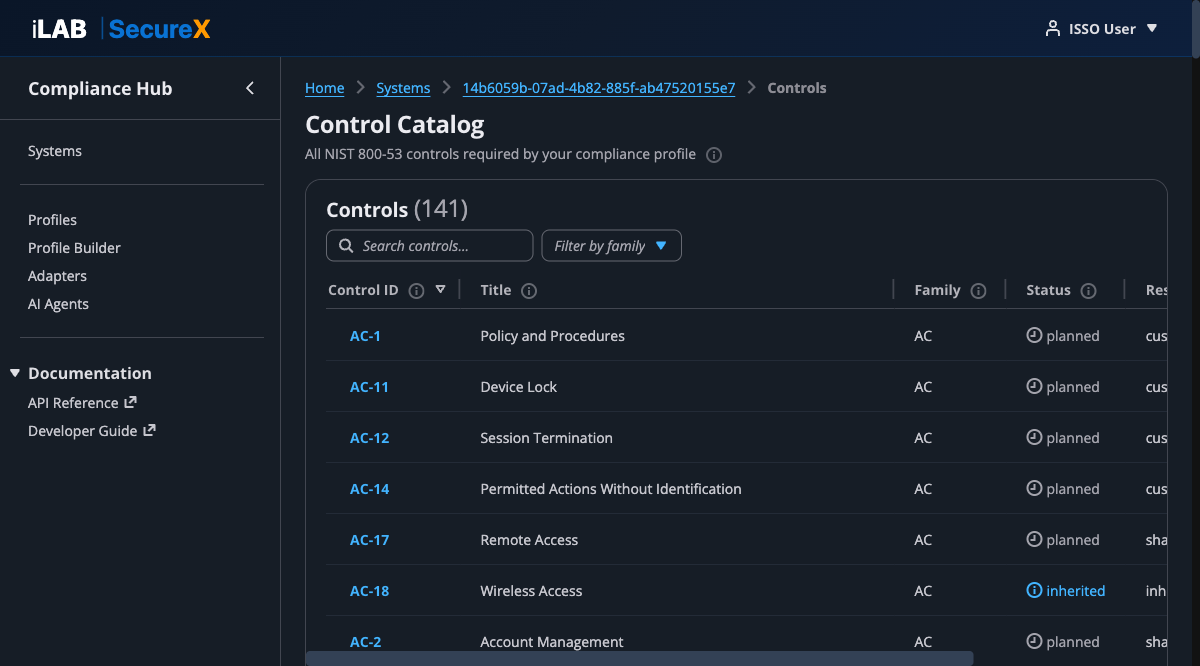Click the planned clock icon for AC-2
The height and width of the screenshot is (666, 1200).
[1034, 641]
